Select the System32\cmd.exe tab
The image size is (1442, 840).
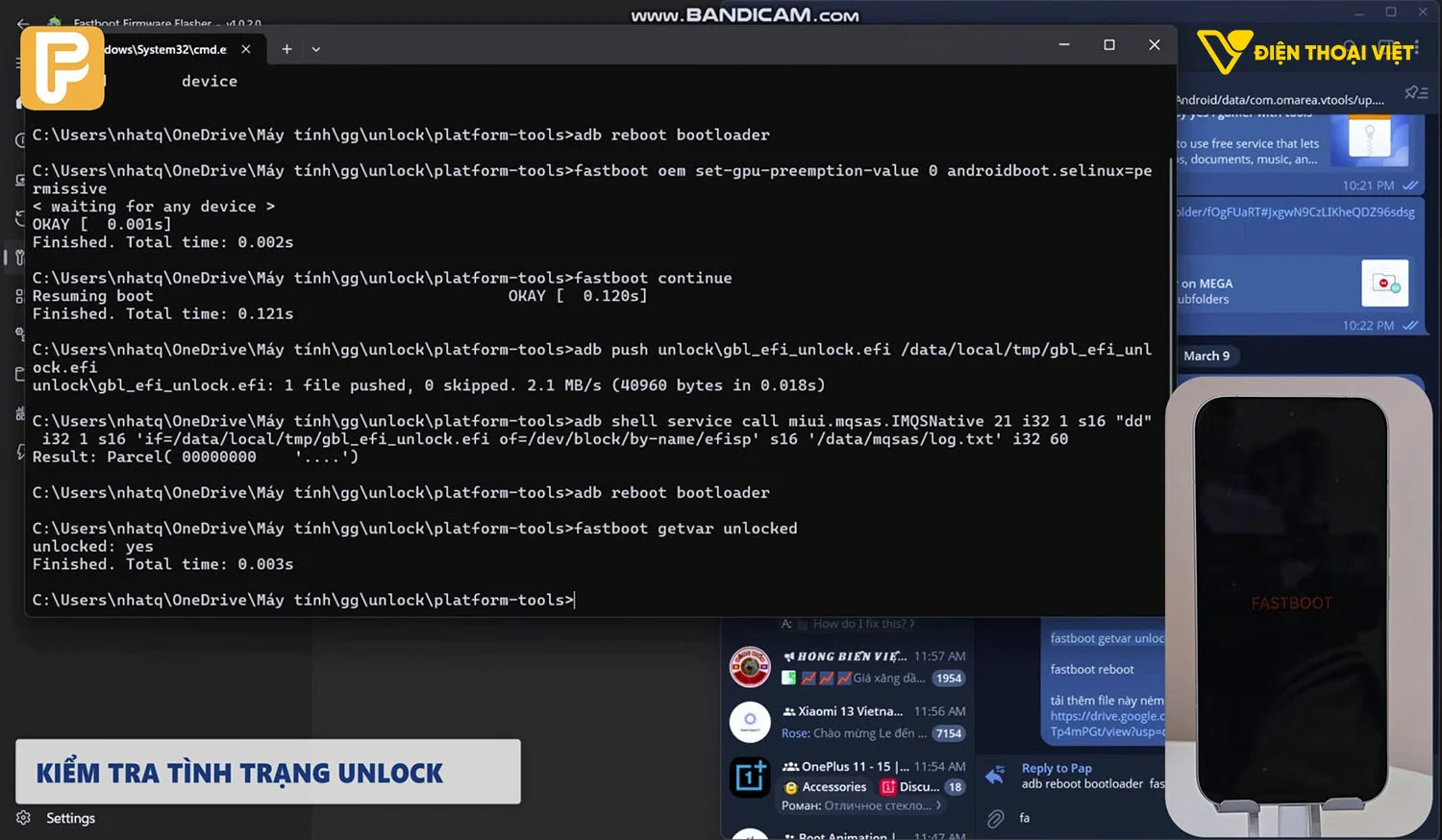(x=165, y=49)
